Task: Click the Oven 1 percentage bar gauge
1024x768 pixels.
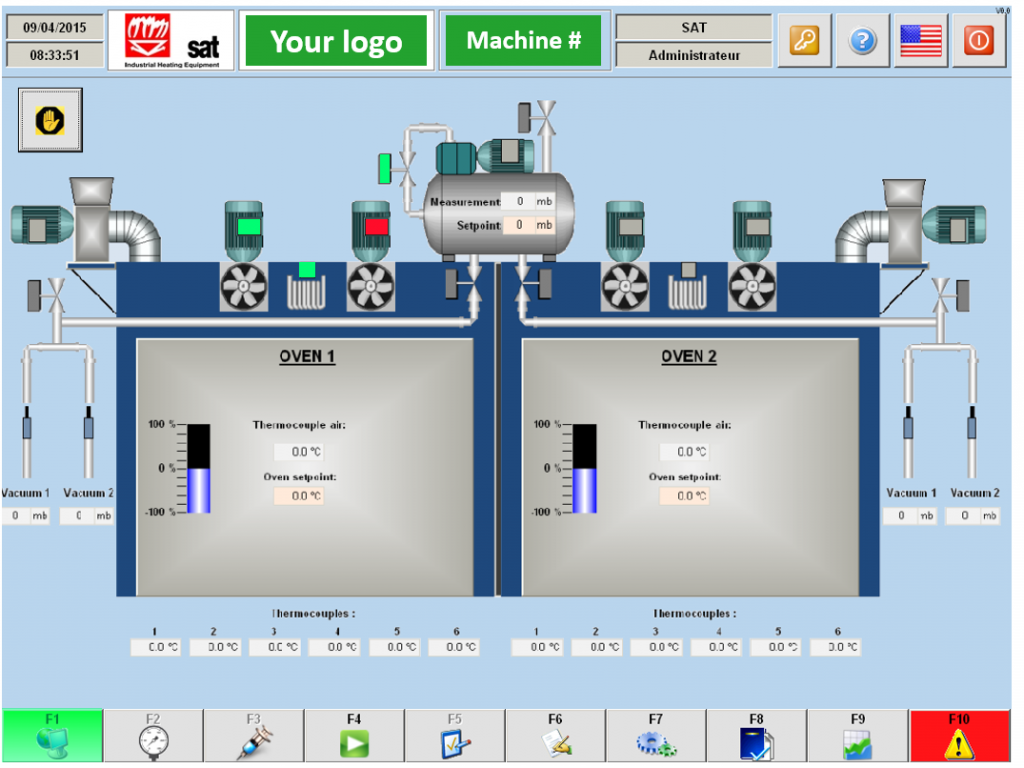Action: point(196,468)
